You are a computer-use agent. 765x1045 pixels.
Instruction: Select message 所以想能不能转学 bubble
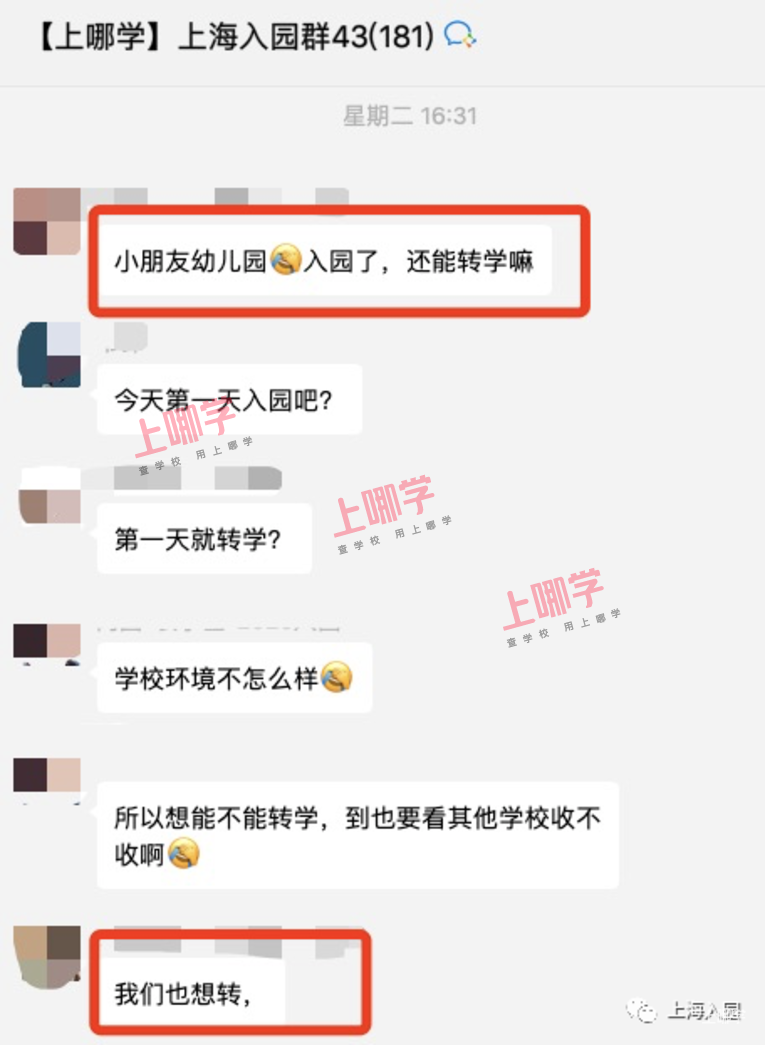pos(358,835)
